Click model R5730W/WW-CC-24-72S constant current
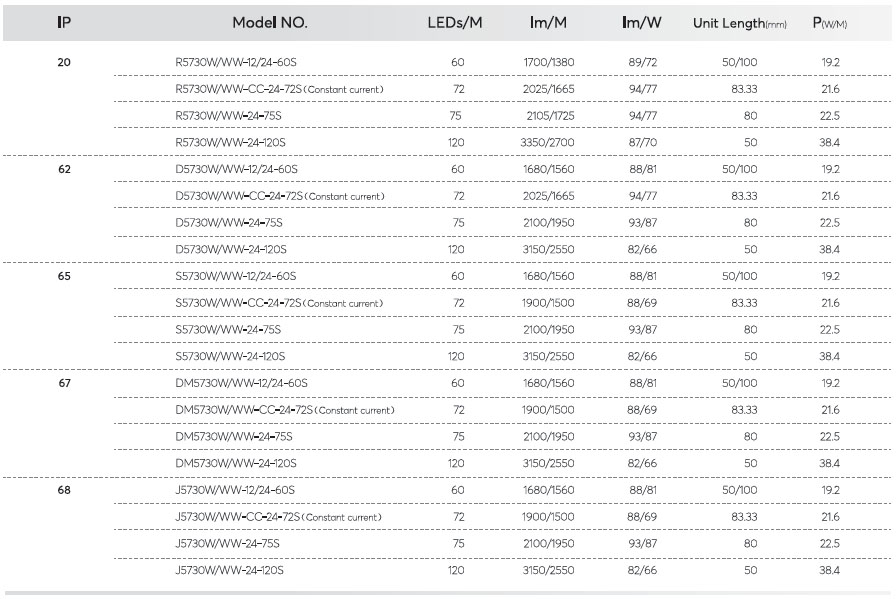The height and width of the screenshot is (599, 896). 279,89
